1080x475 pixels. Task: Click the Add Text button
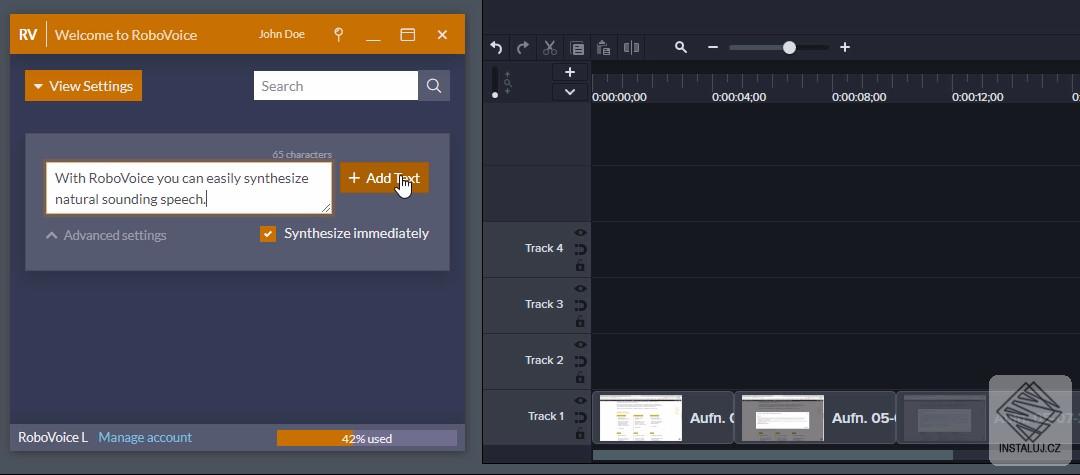(384, 178)
